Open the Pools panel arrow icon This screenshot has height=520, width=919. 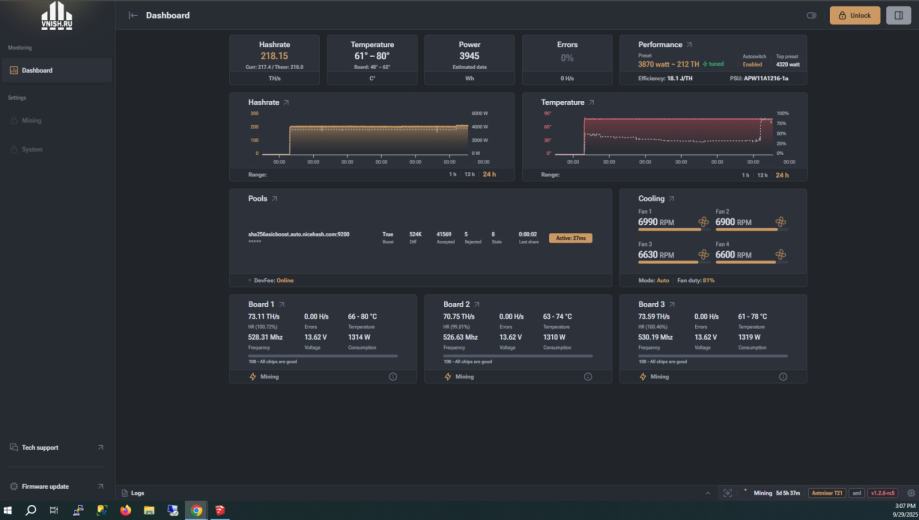274,199
